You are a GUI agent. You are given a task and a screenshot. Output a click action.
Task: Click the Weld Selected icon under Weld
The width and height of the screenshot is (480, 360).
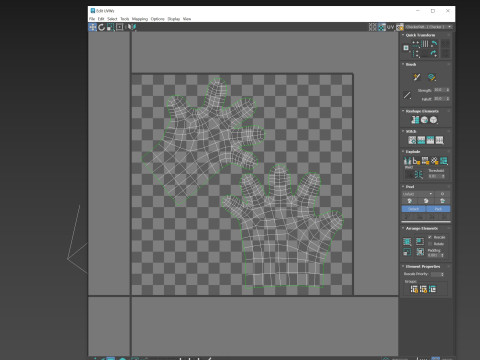click(x=419, y=174)
